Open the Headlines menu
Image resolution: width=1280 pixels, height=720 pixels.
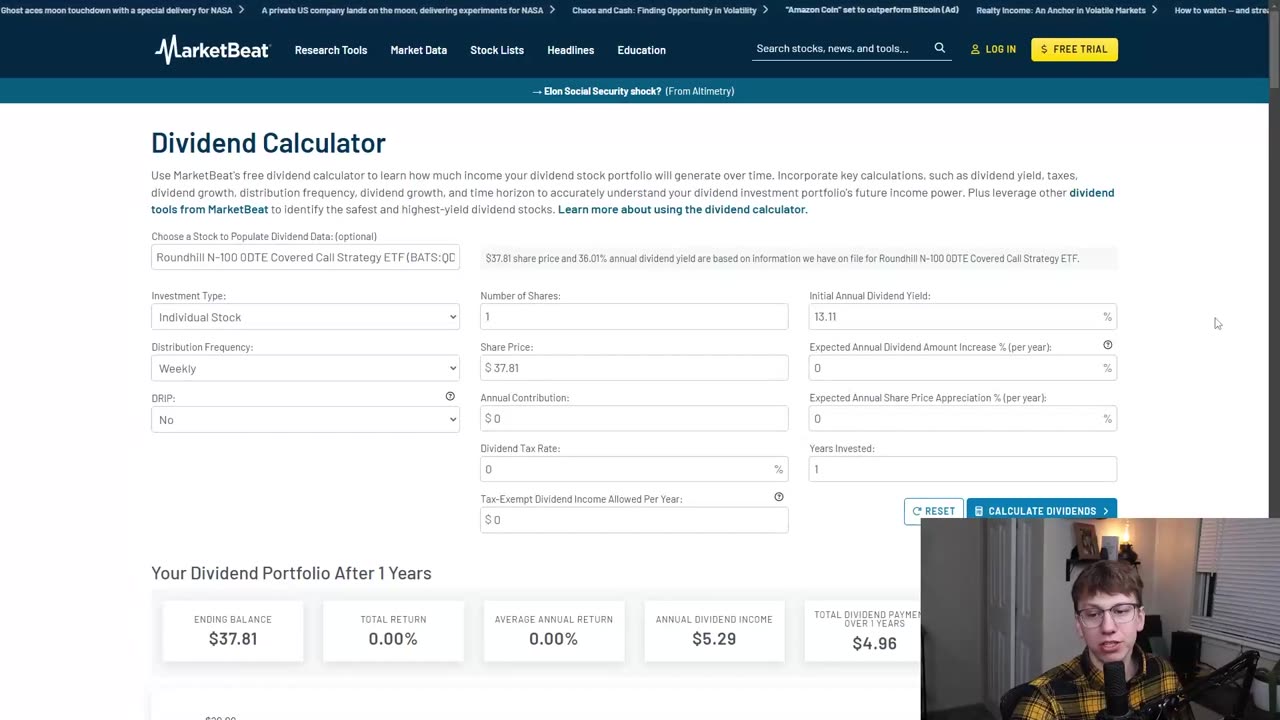pos(570,50)
